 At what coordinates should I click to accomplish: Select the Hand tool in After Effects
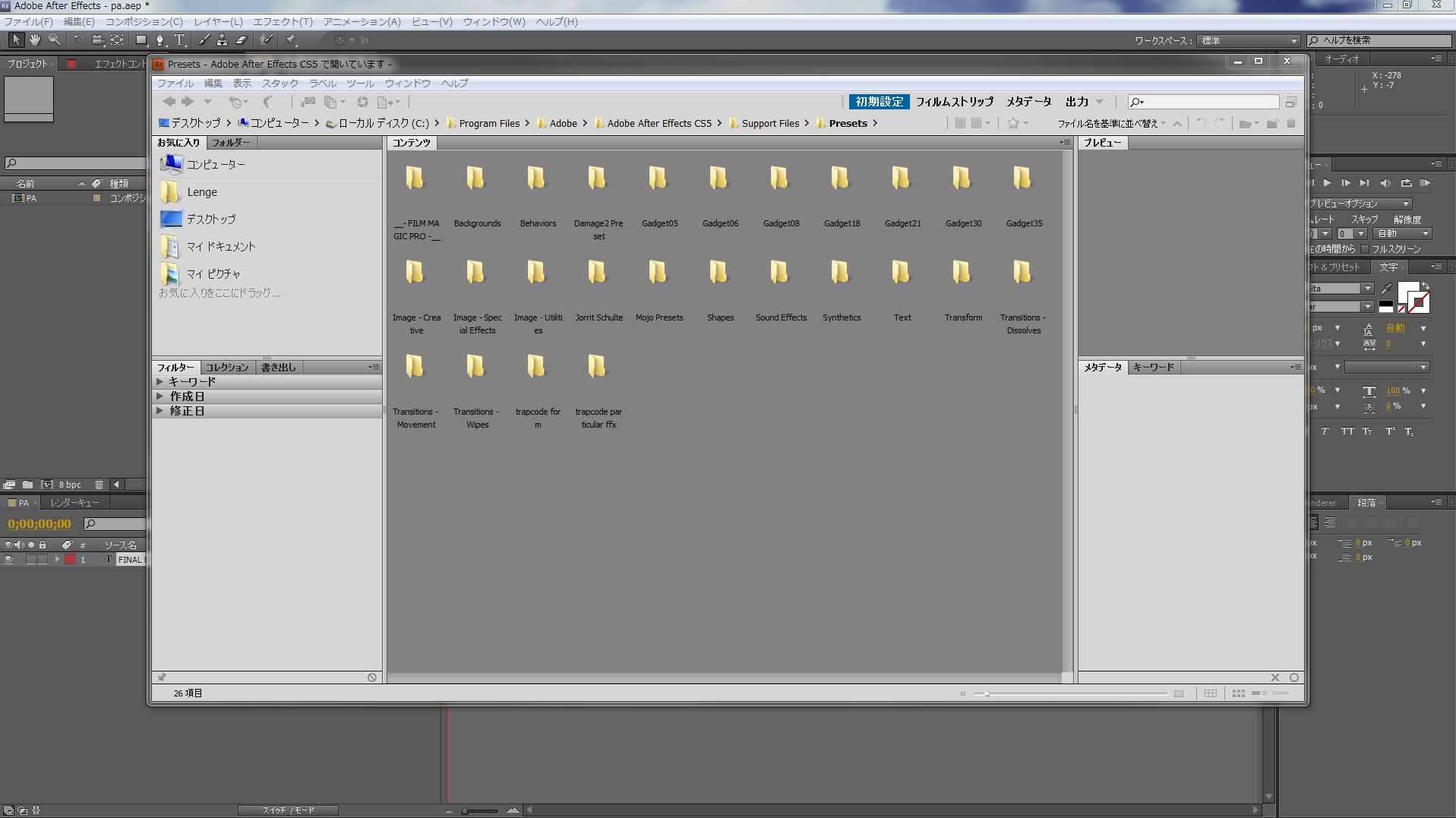click(35, 39)
